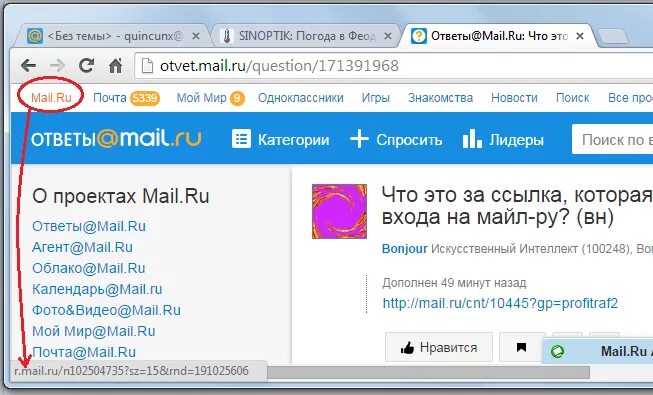Image resolution: width=653 pixels, height=395 pixels.
Task: Open Календарь@Mail.ru sidebar link
Action: [x=97, y=289]
